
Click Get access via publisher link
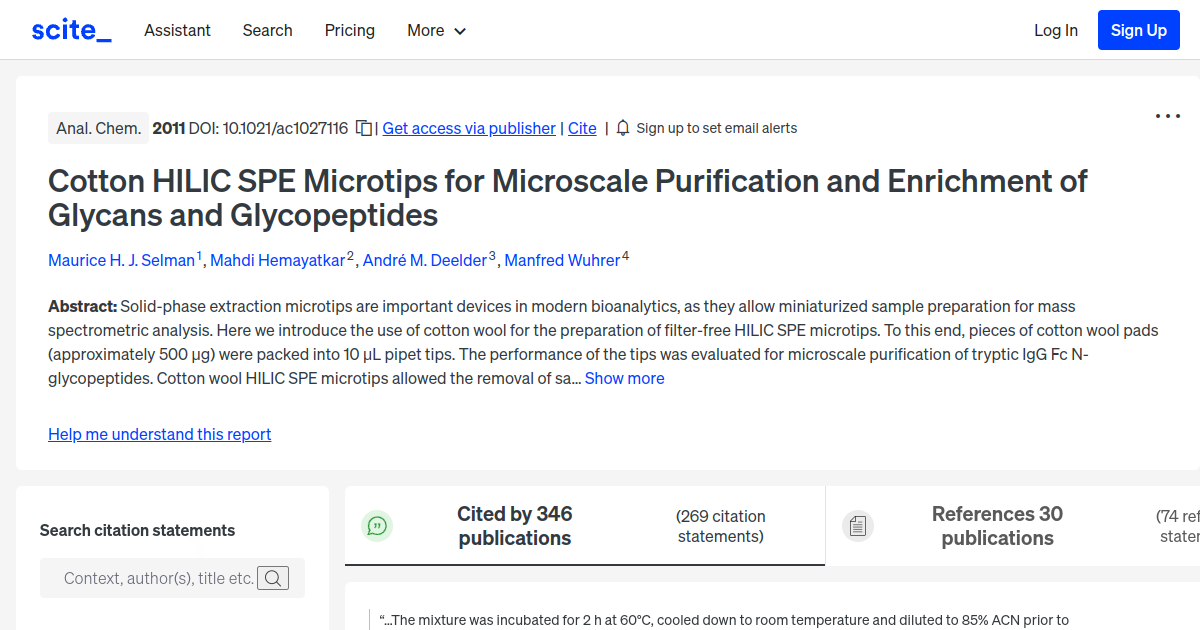click(469, 128)
